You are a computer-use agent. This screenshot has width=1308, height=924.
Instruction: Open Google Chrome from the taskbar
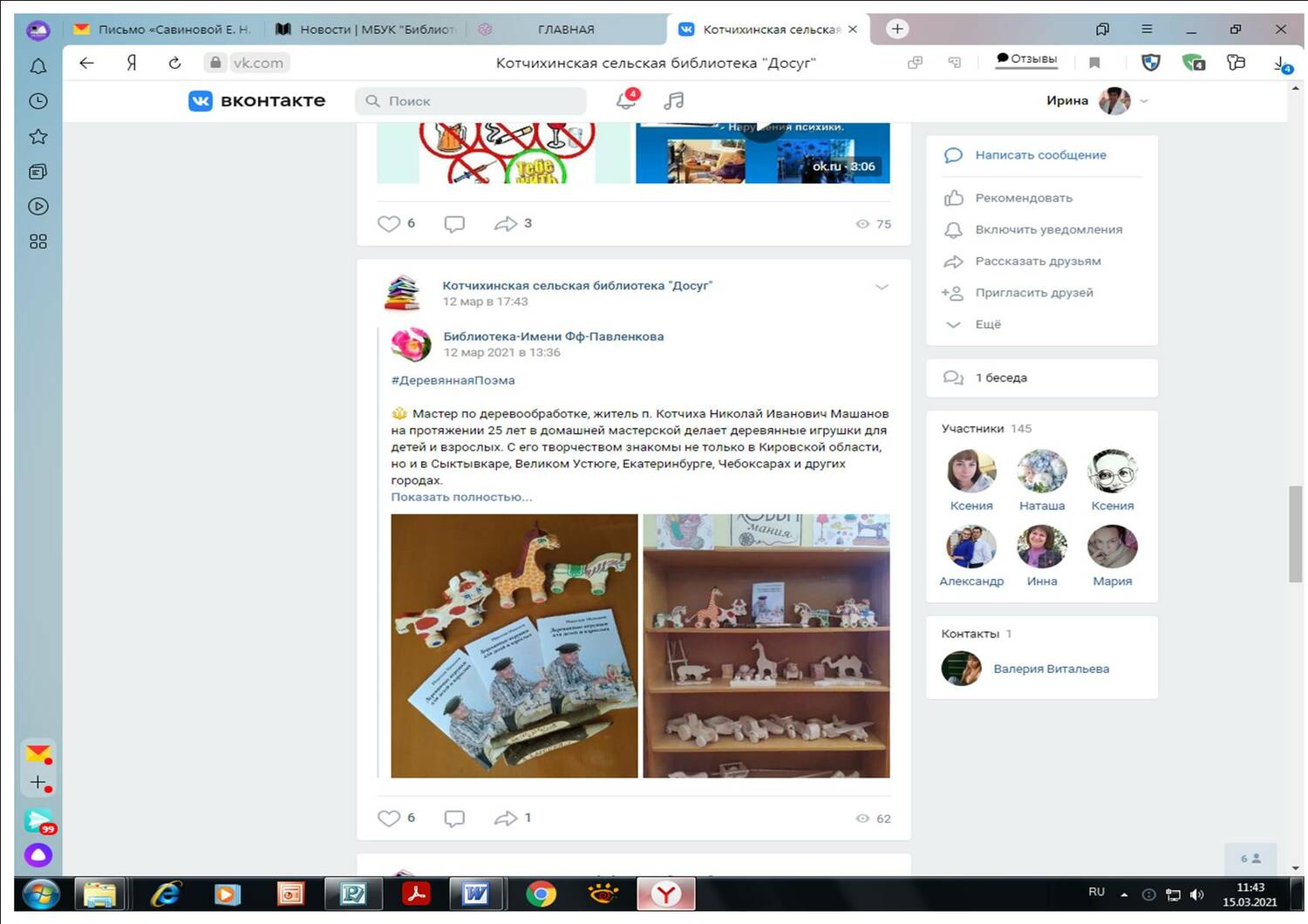(541, 894)
